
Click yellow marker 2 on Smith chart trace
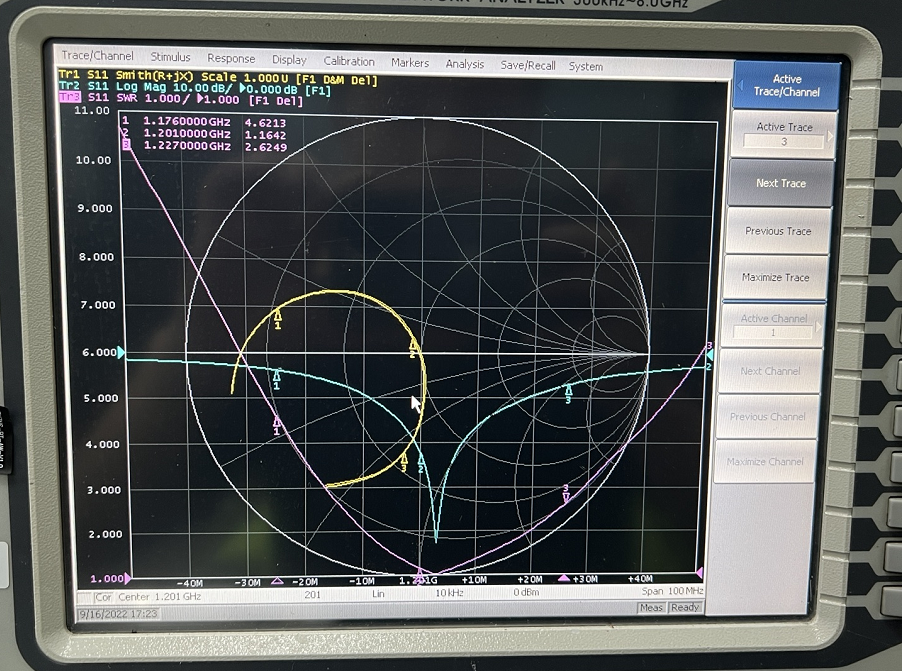click(412, 346)
